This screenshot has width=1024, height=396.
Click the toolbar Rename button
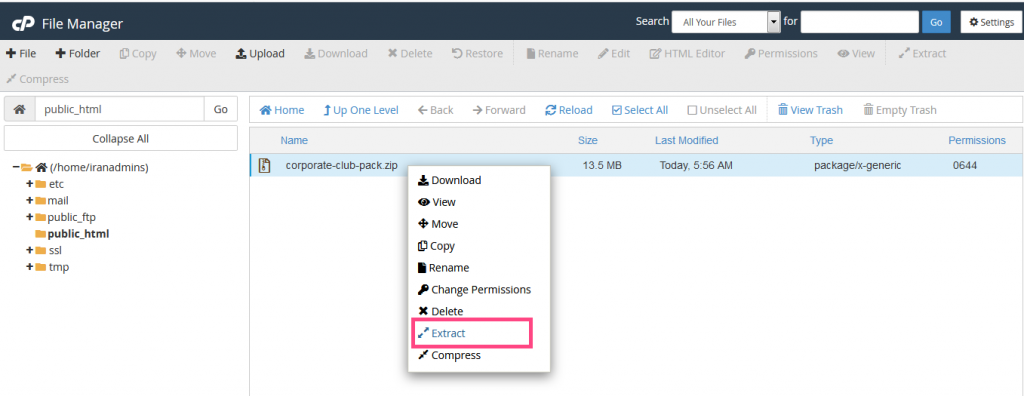(552, 54)
